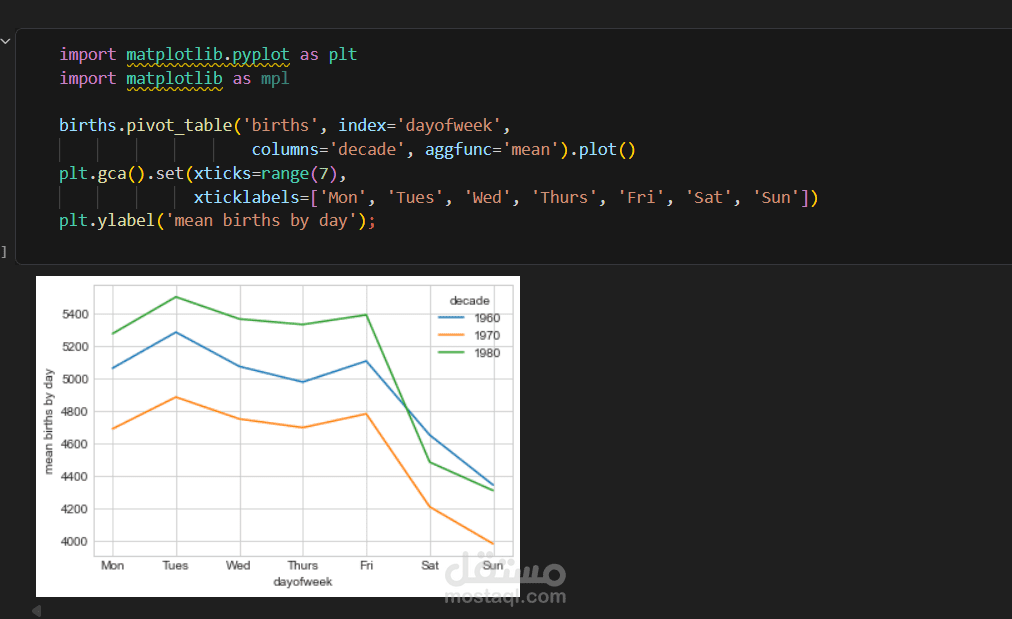Click the mostaql.com watermark

(505, 596)
